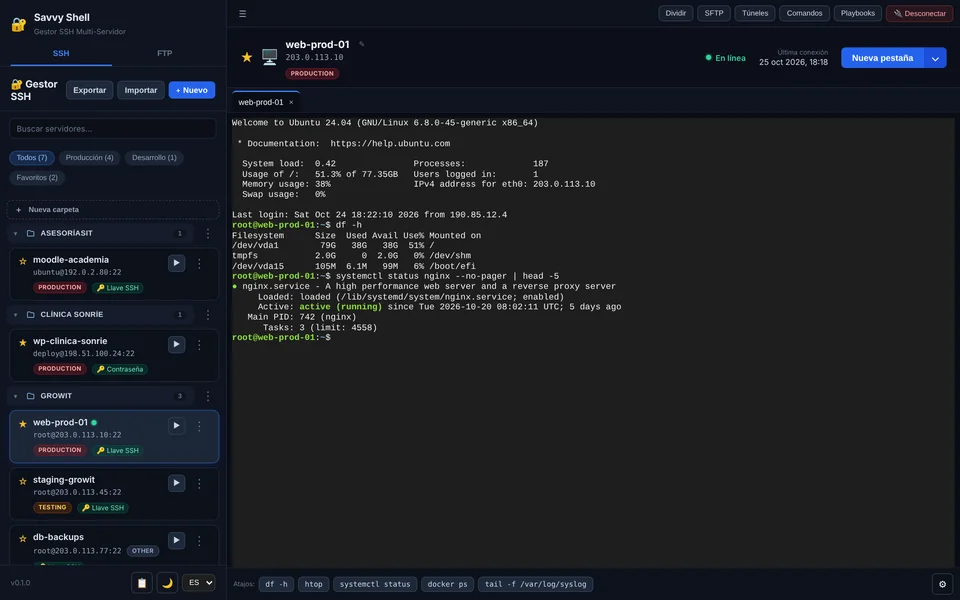Connect to db-backups using play button
960x600 pixels.
click(x=176, y=541)
